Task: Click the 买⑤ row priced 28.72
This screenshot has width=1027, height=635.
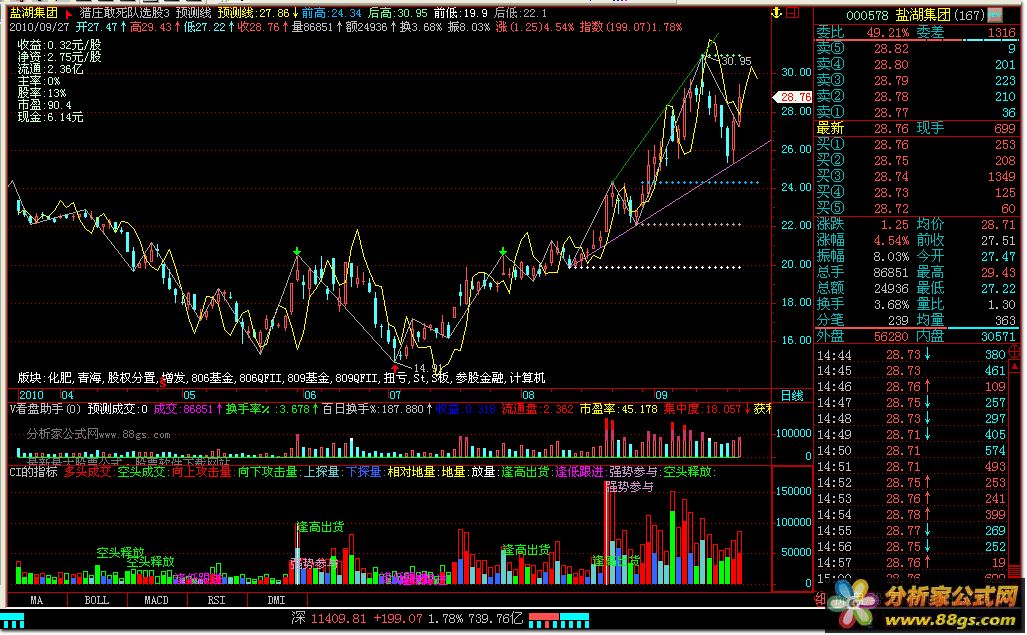Action: [916, 209]
